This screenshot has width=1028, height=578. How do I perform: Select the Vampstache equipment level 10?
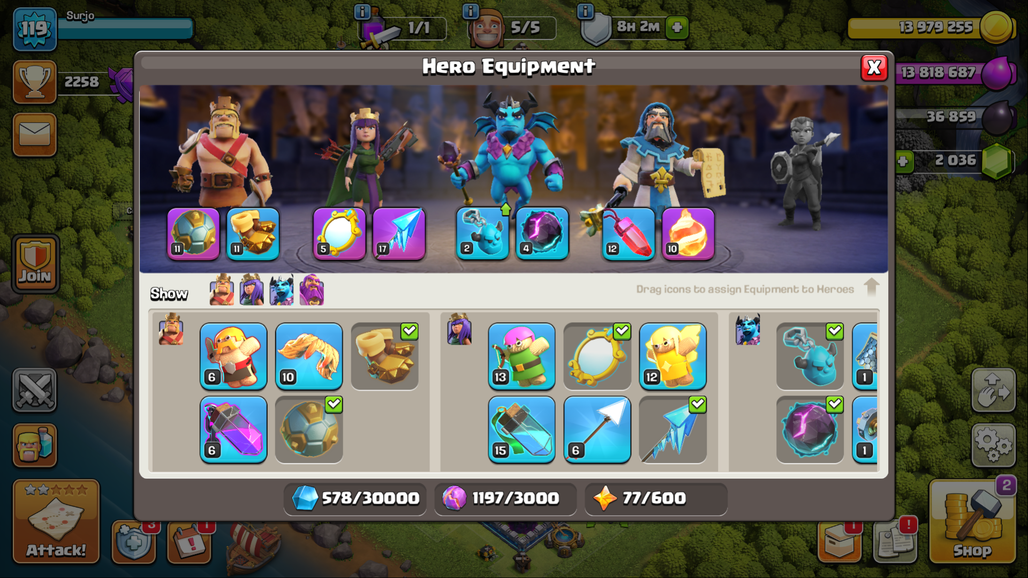click(309, 356)
